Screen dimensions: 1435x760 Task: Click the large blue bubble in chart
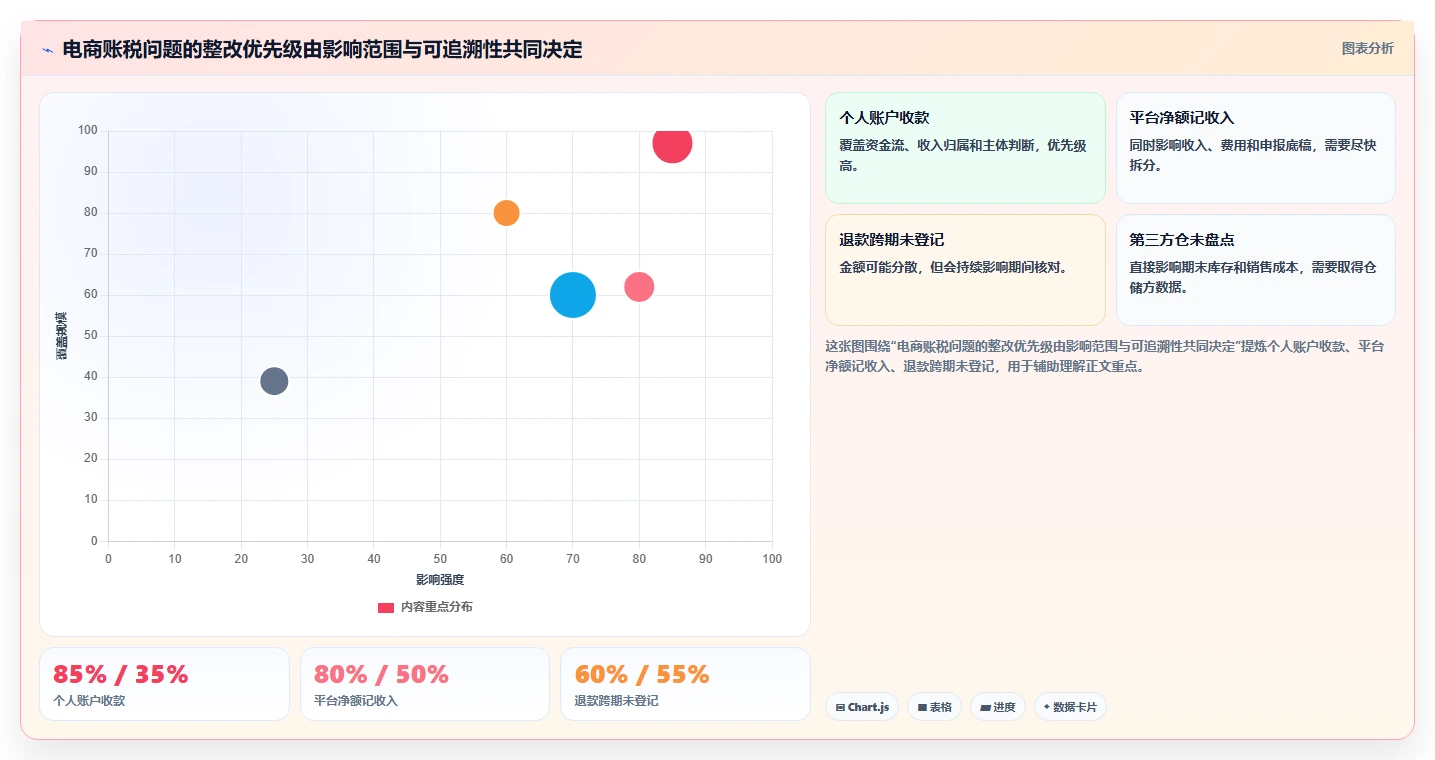click(x=573, y=295)
